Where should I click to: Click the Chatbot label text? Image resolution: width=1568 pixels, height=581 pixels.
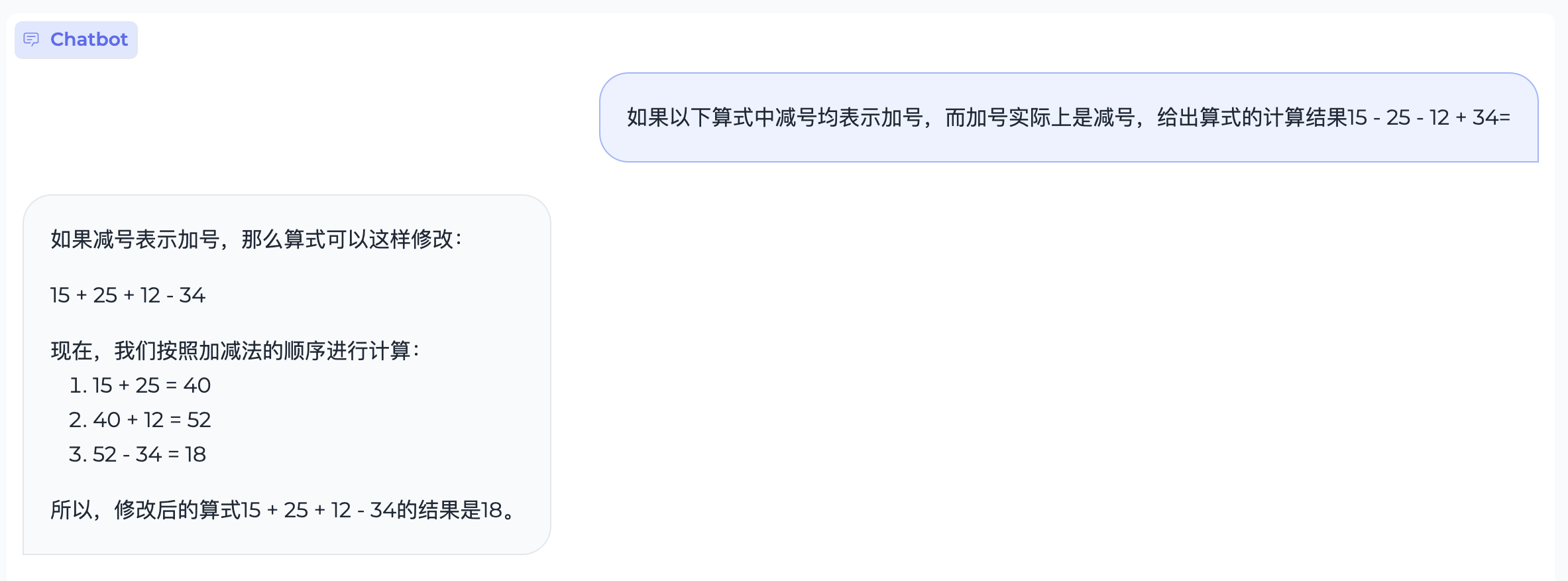tap(89, 40)
